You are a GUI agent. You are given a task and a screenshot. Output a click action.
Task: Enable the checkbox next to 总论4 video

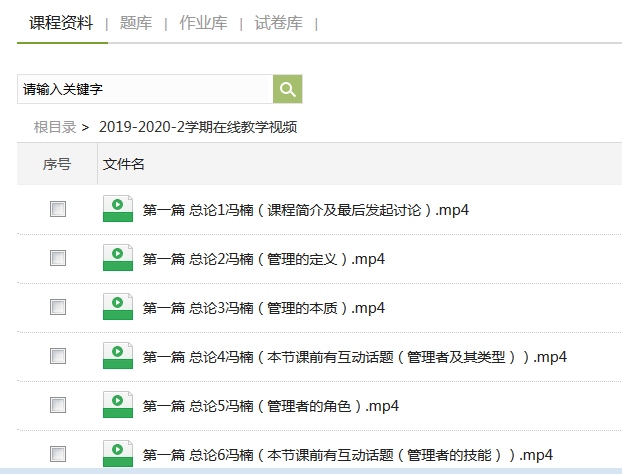pos(58,356)
